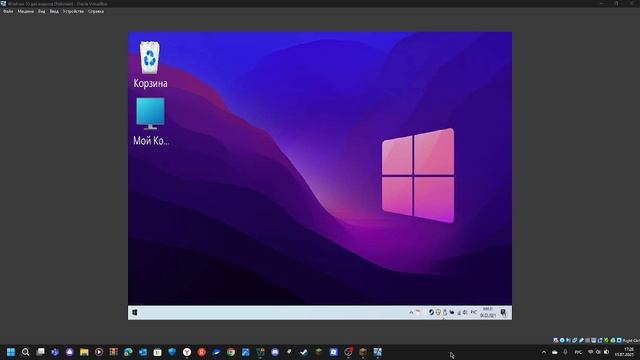The height and width of the screenshot is (360, 640).
Task: Switch to VirtualBox taskbar icon
Action: (x=378, y=352)
